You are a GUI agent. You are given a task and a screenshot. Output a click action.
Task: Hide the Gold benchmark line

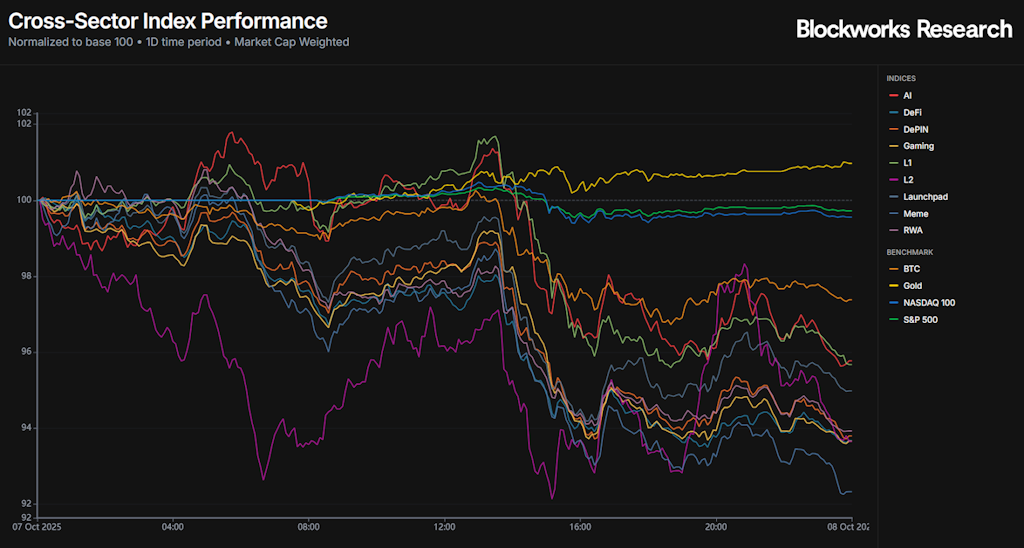tap(911, 286)
